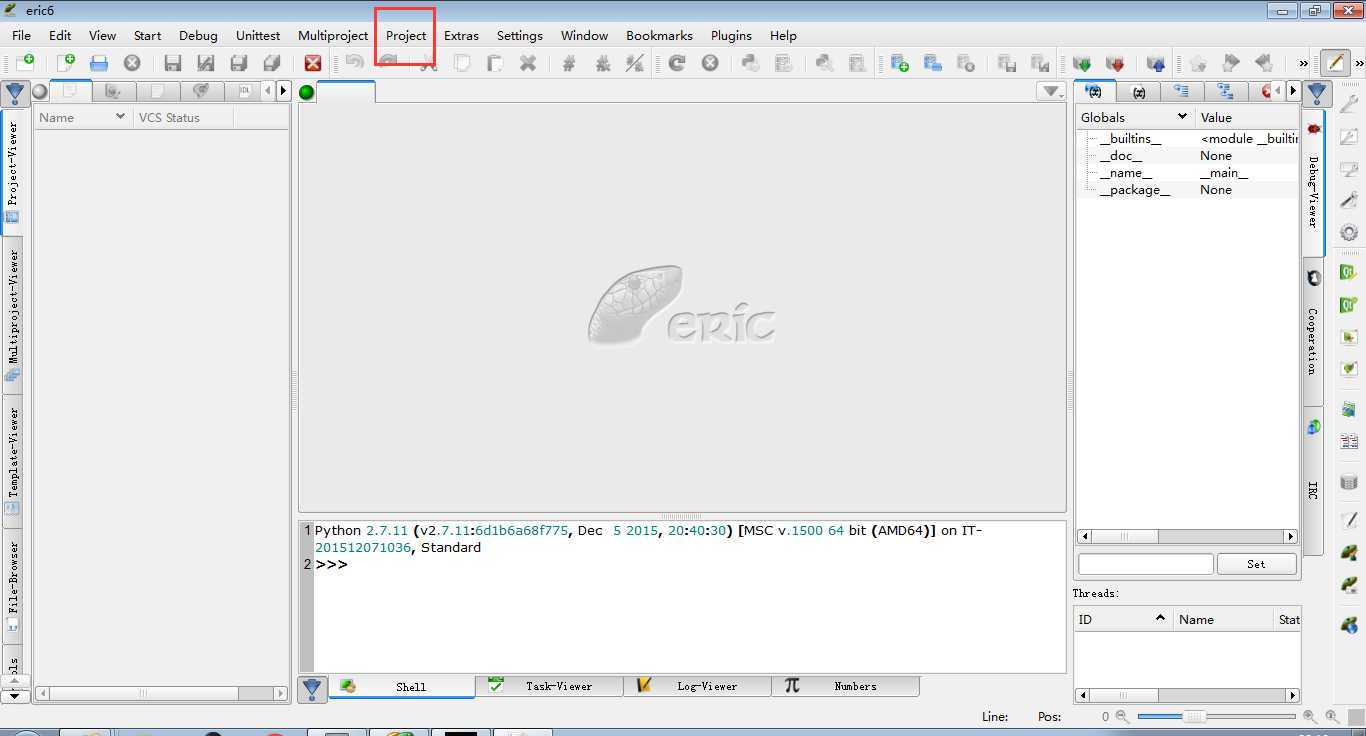Click the Paste clipboard icon
The height and width of the screenshot is (736, 1366).
coord(495,63)
